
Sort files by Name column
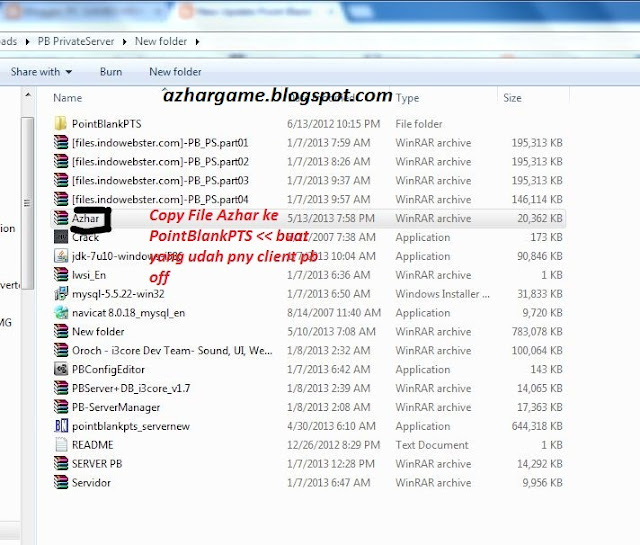point(68,98)
